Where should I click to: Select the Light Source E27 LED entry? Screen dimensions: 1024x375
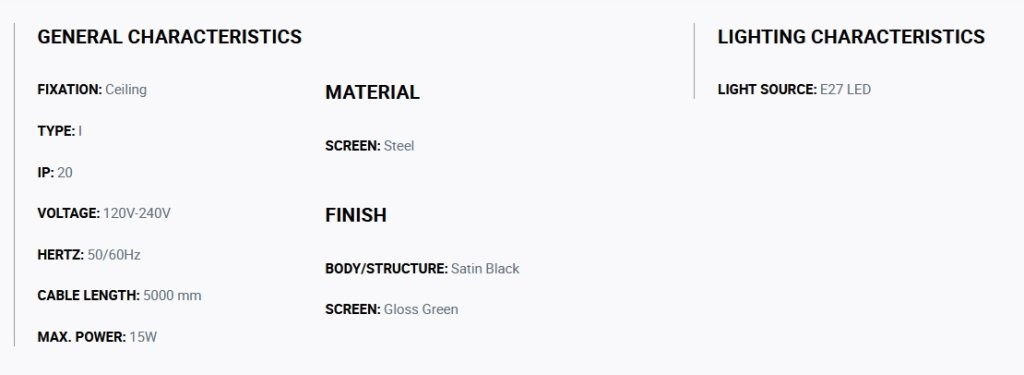pos(794,90)
